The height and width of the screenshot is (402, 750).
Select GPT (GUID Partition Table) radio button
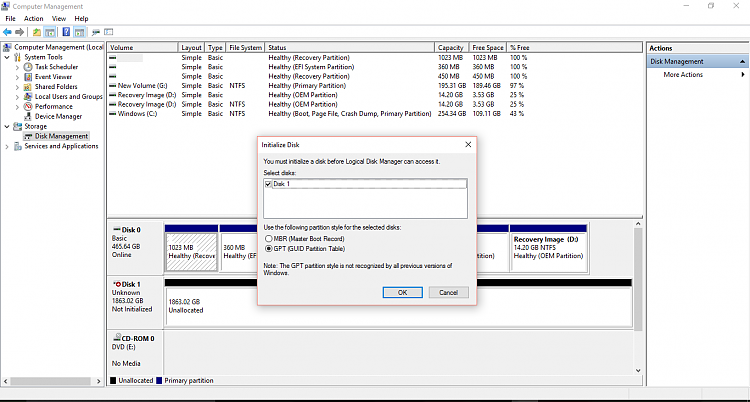(268, 249)
